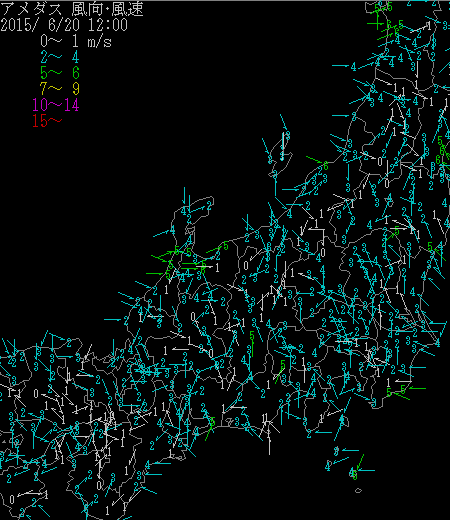Click the white 0 marker at bottom-left corner

(x=12, y=499)
